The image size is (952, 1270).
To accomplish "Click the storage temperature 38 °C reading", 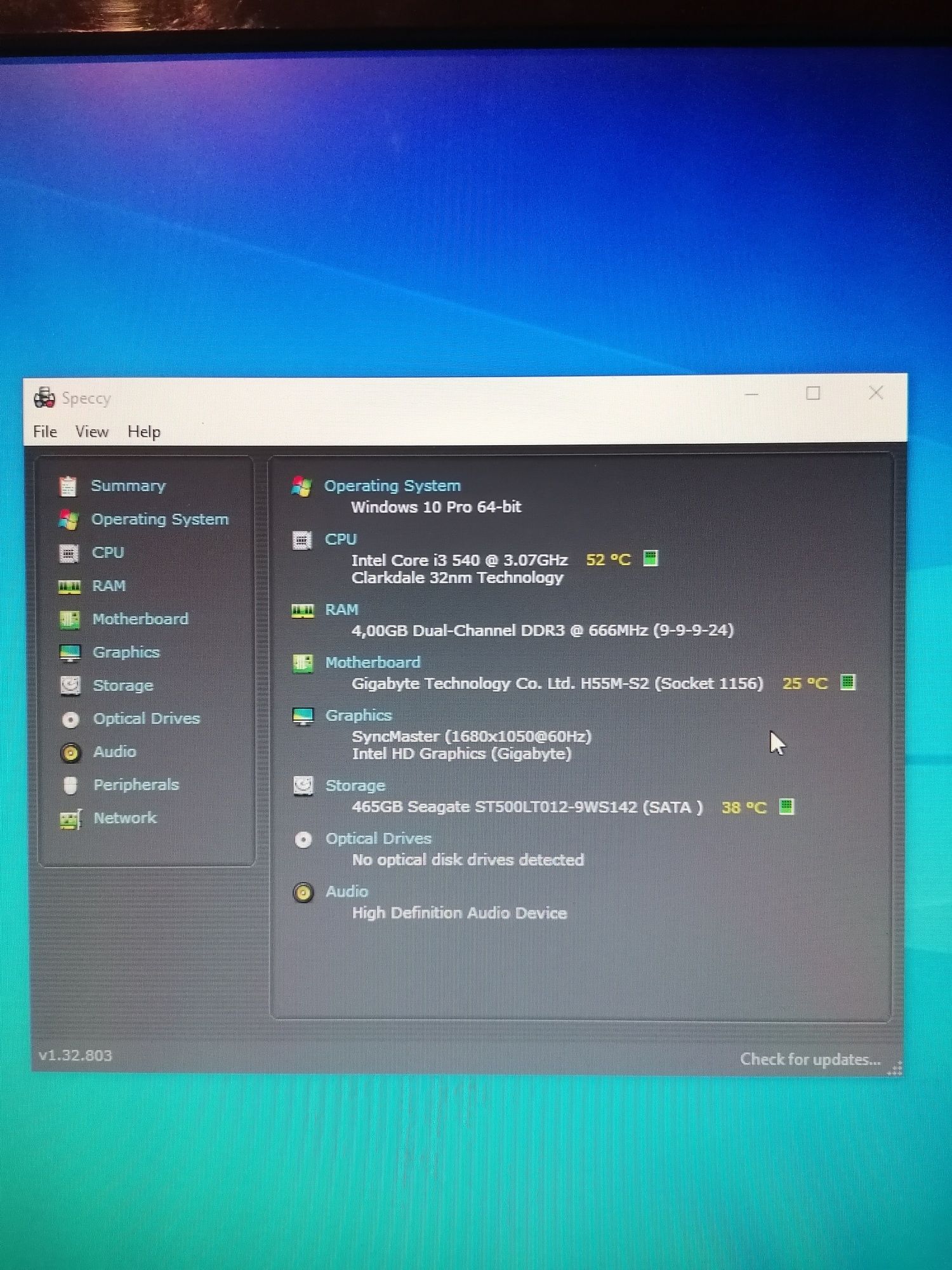I will tap(744, 808).
